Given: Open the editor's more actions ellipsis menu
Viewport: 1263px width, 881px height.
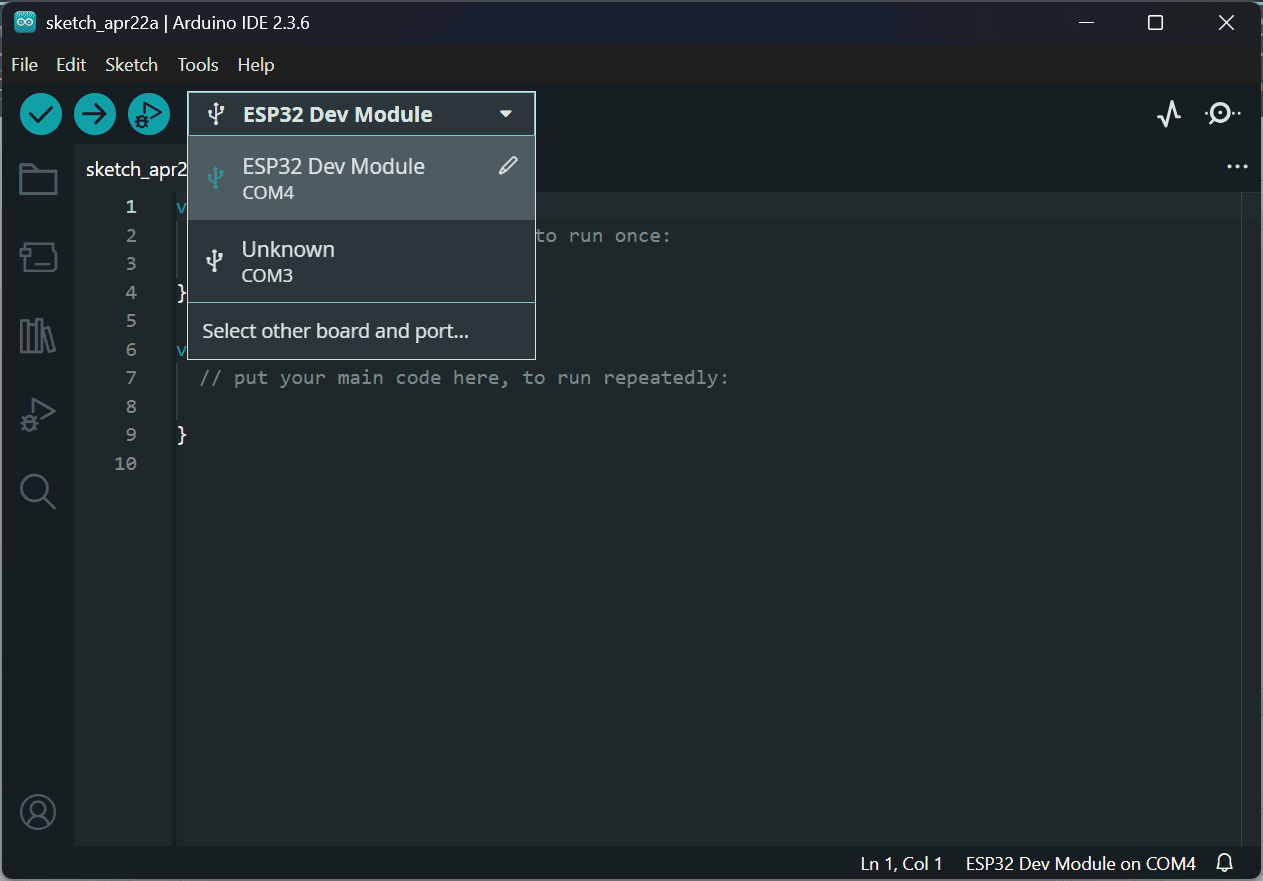Looking at the screenshot, I should pos(1237,166).
